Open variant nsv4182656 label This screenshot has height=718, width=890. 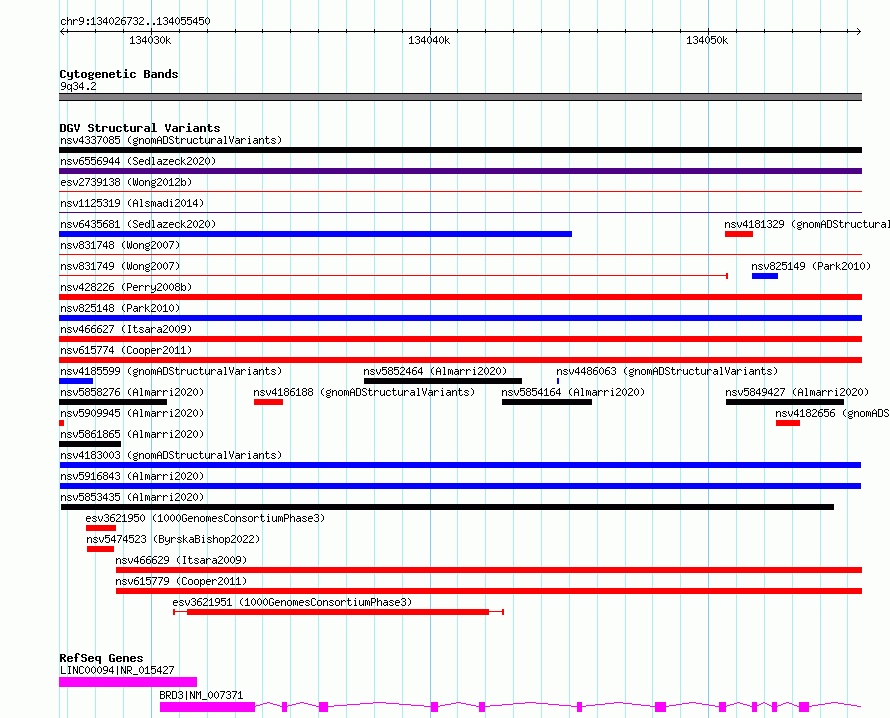tap(833, 413)
